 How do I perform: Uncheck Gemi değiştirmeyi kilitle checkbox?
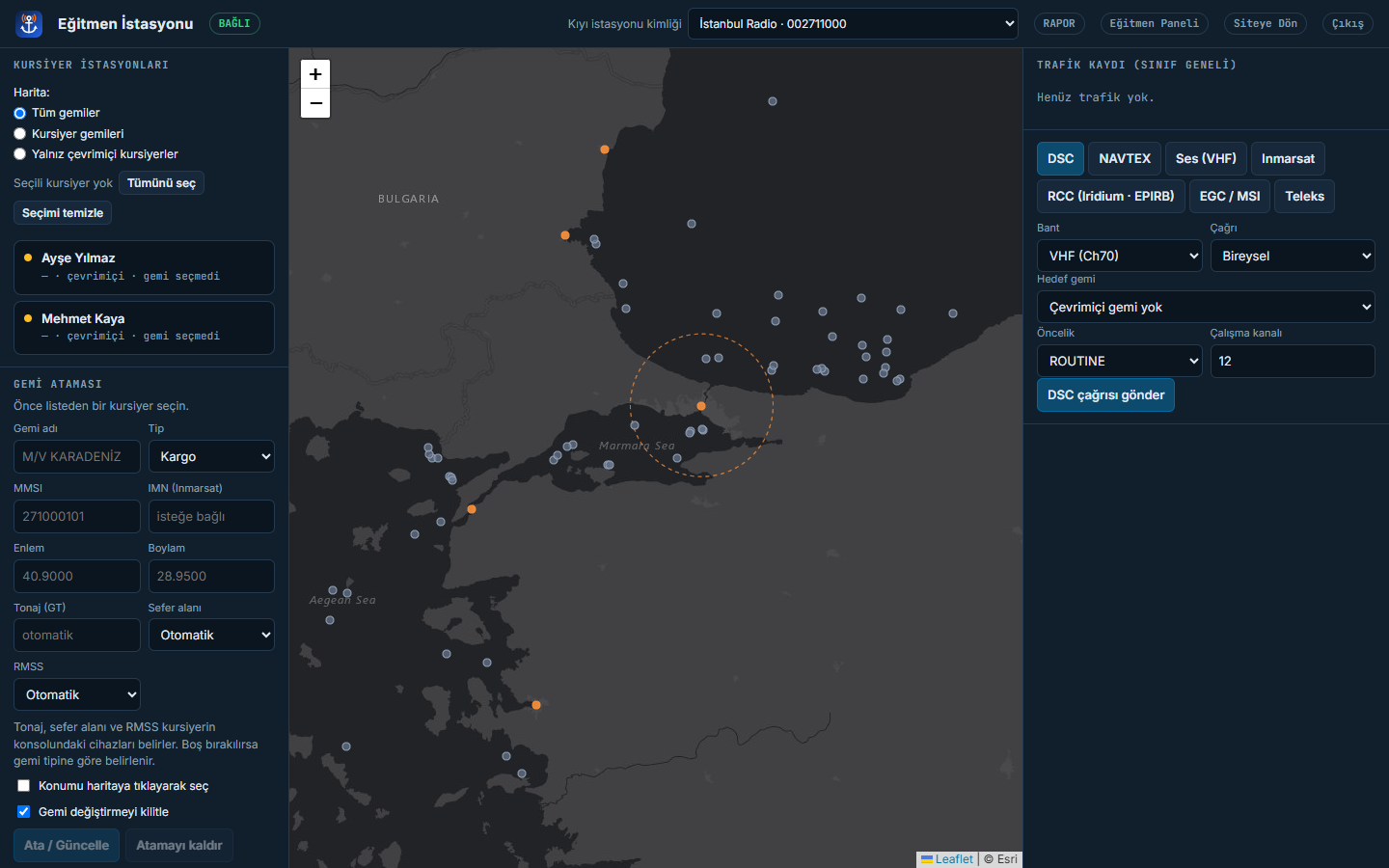click(23, 812)
